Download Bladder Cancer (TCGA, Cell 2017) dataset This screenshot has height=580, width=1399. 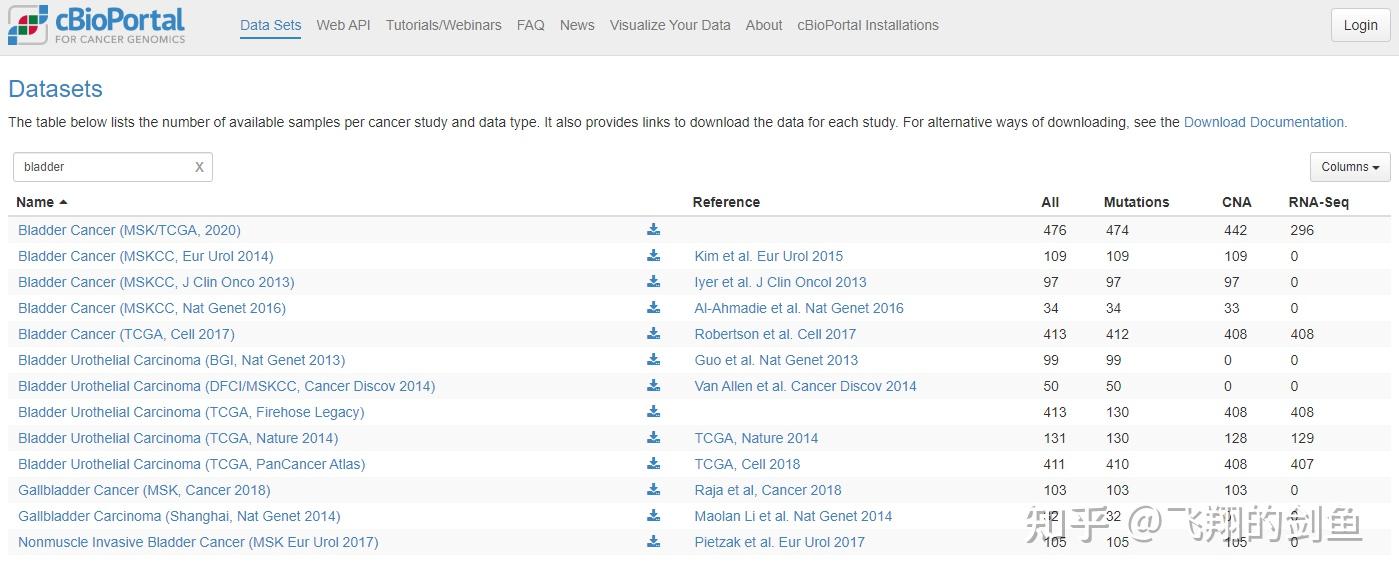click(653, 334)
